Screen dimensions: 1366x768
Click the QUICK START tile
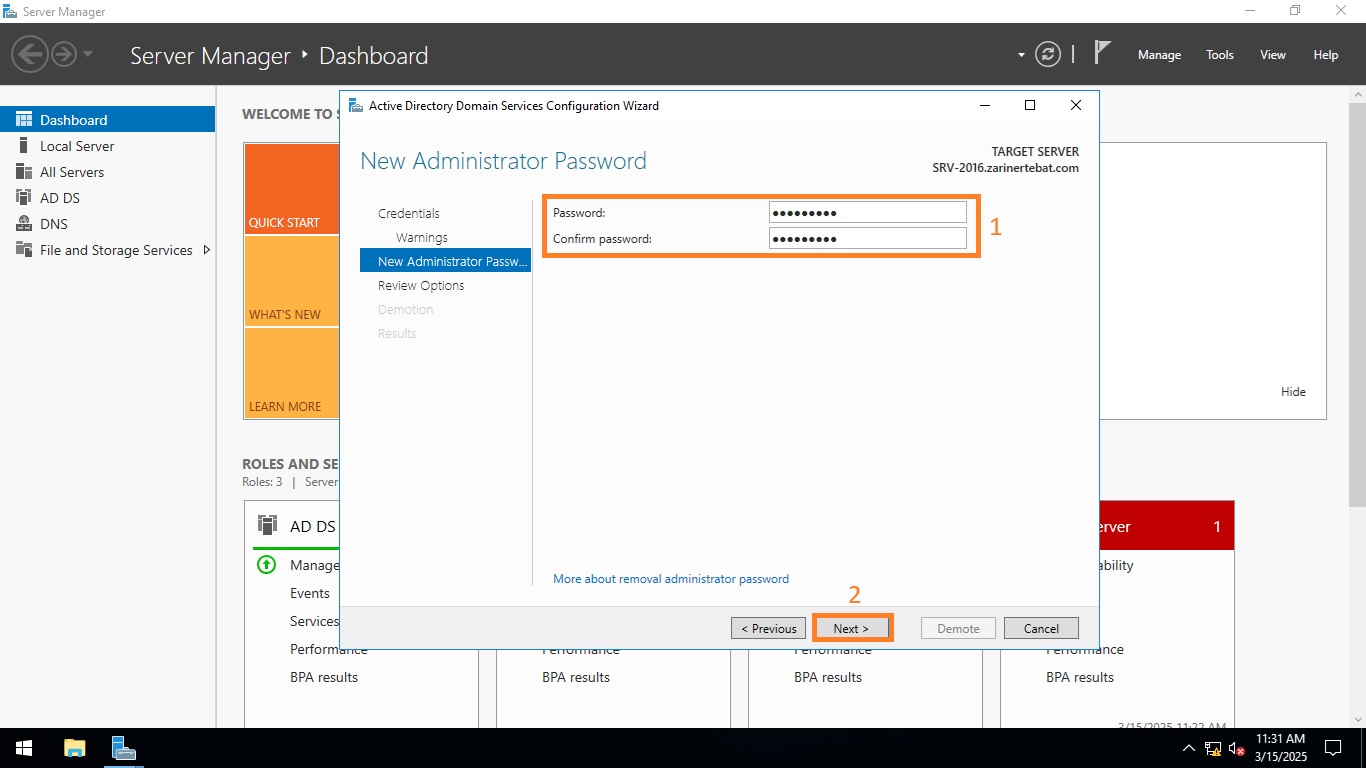[291, 189]
